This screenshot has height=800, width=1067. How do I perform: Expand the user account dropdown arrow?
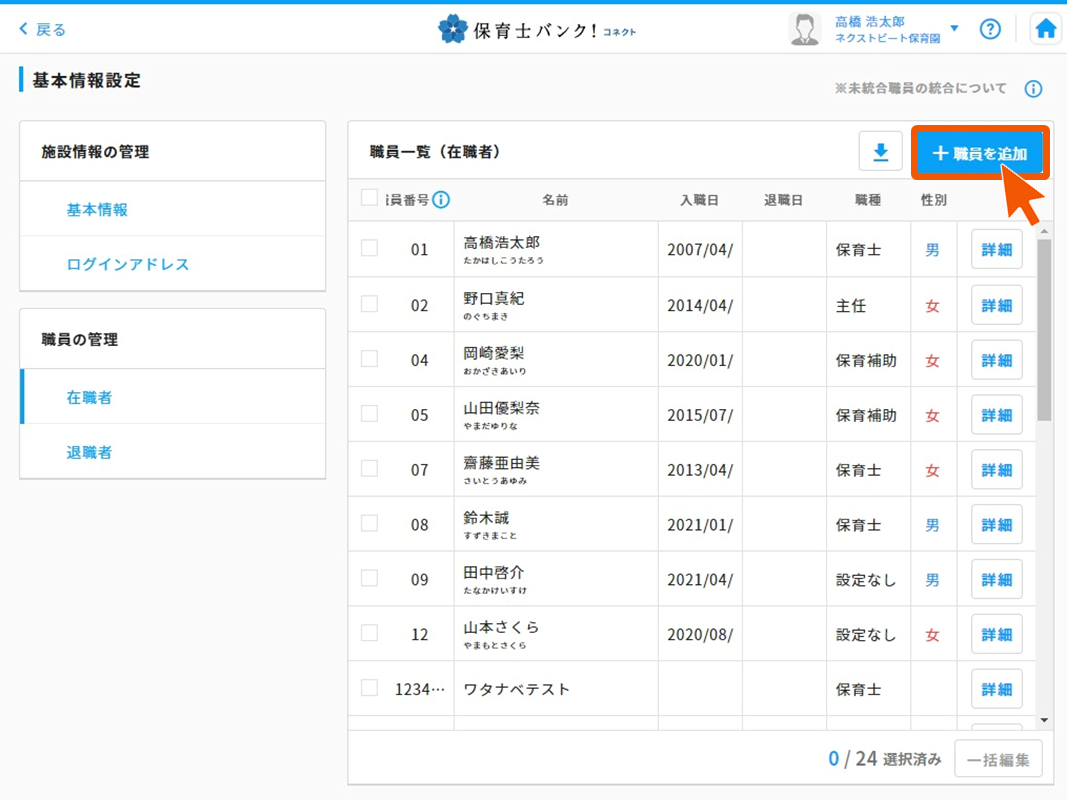954,29
